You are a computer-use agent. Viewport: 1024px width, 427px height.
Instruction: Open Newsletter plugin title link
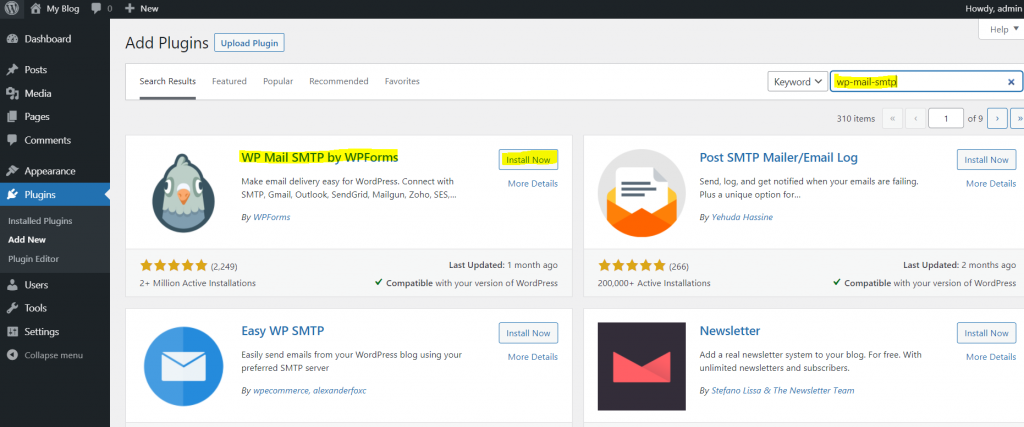point(730,330)
